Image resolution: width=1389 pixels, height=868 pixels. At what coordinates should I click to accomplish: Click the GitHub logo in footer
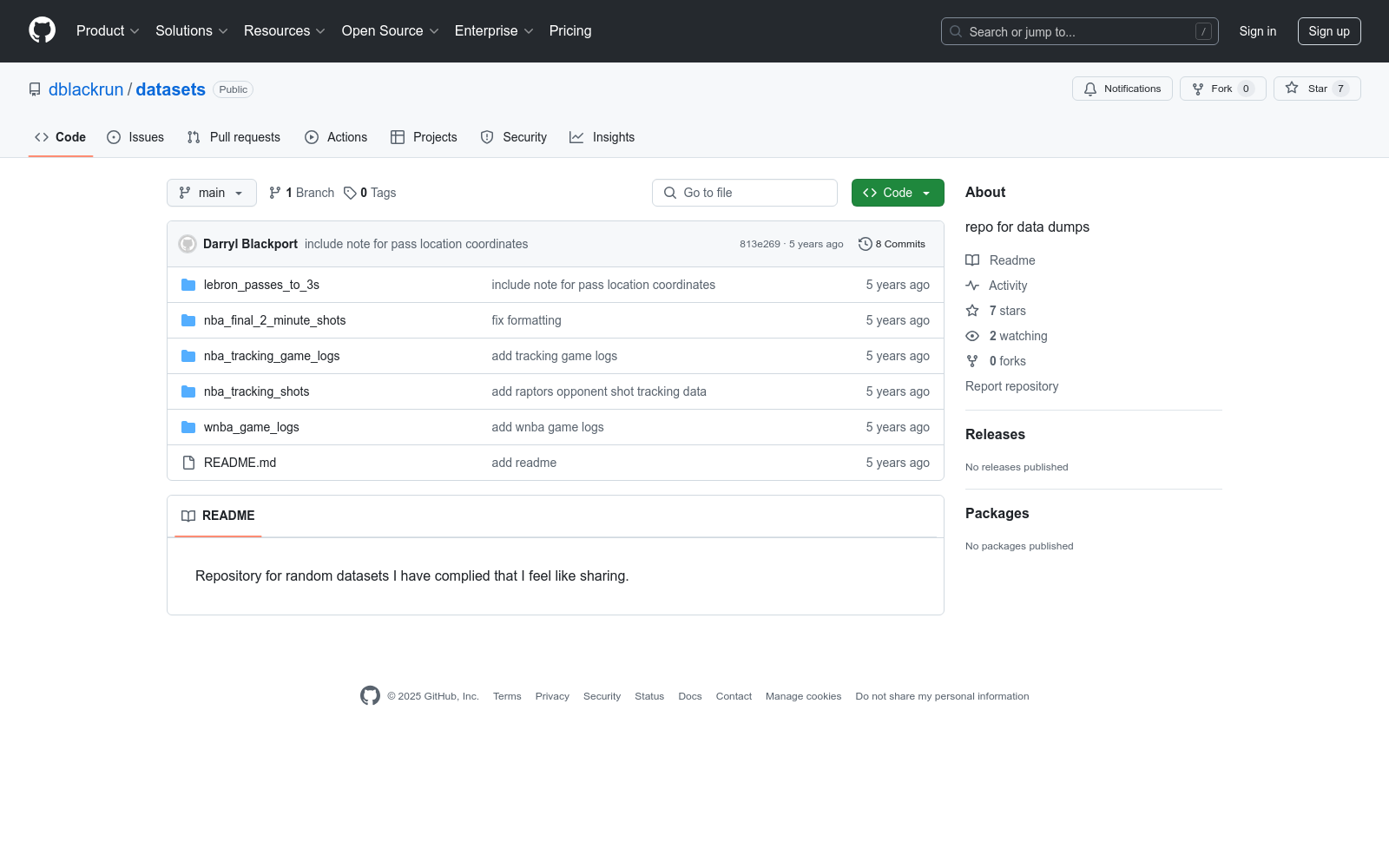click(x=370, y=696)
